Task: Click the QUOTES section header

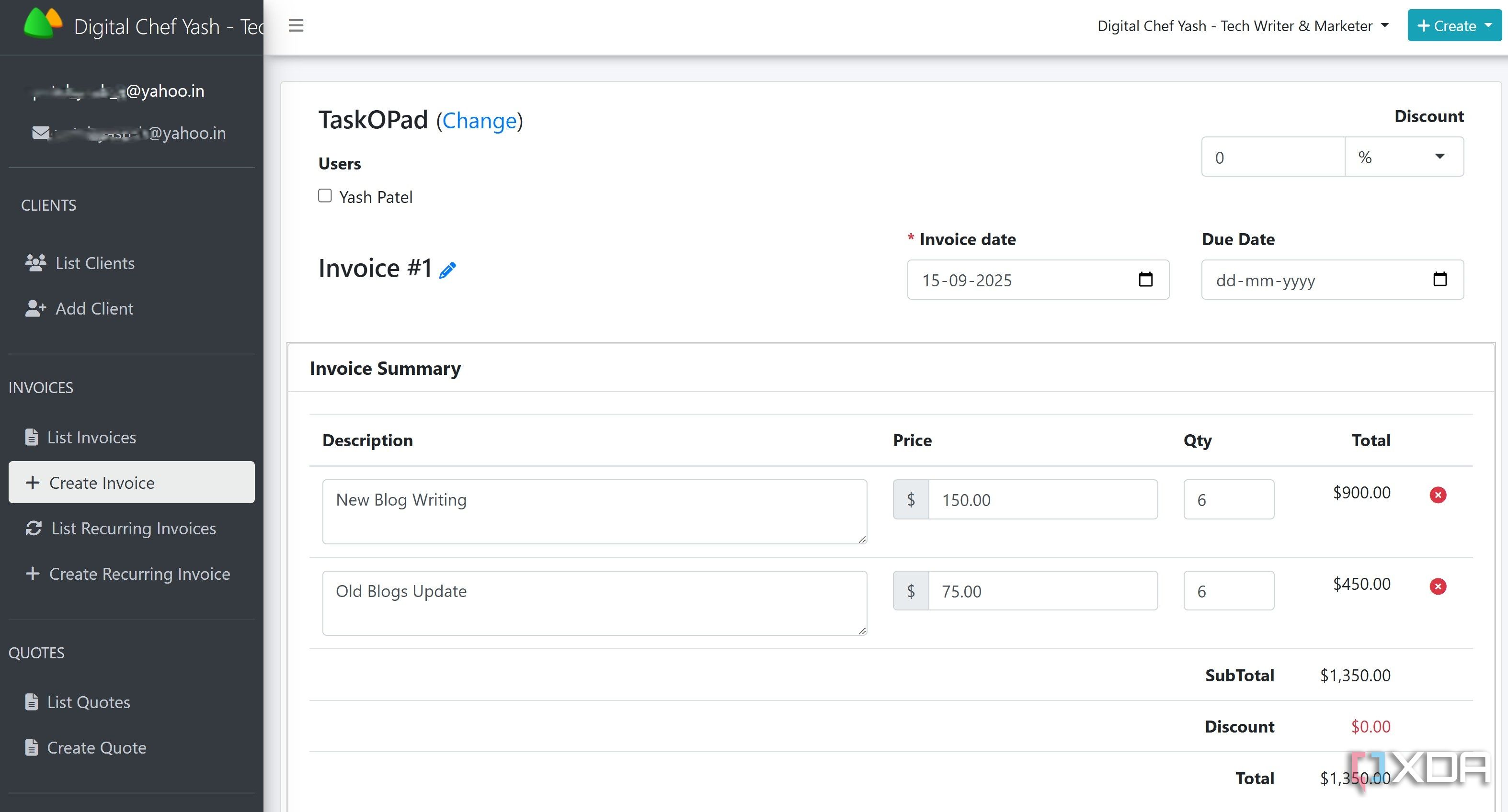Action: [36, 653]
